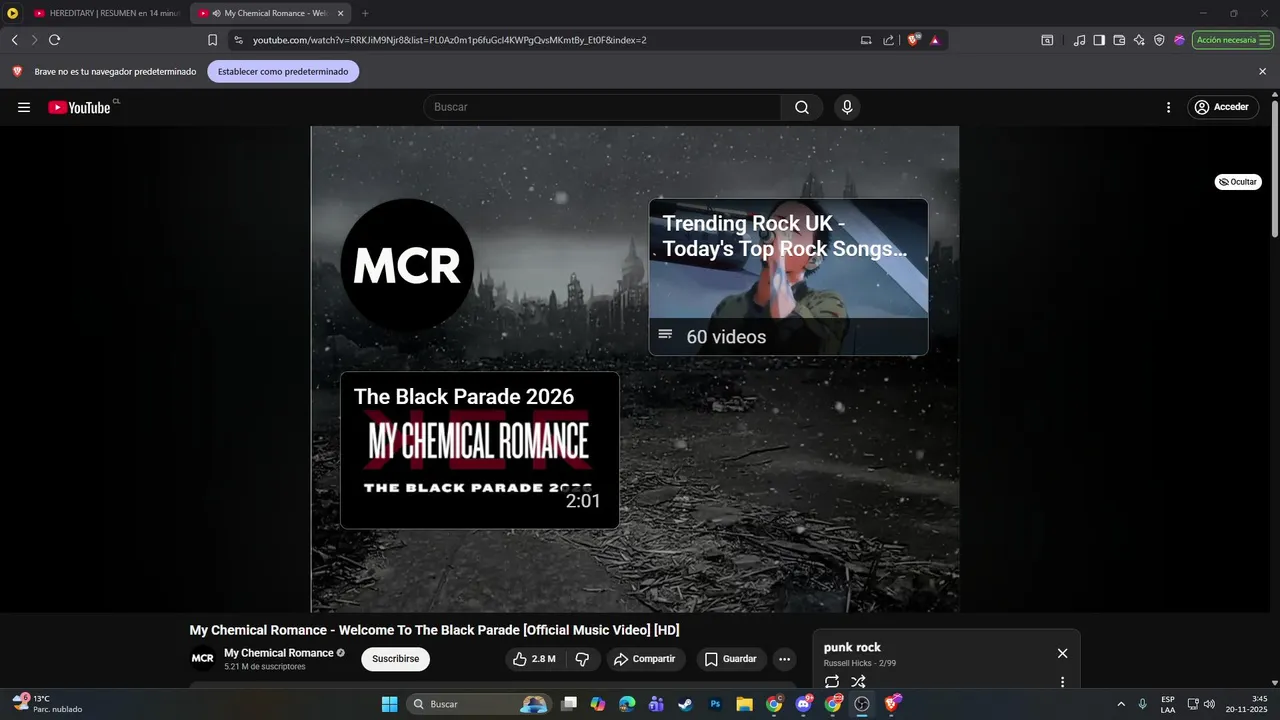Click the browser address bar URL
This screenshot has width=1280, height=720.
(x=450, y=40)
